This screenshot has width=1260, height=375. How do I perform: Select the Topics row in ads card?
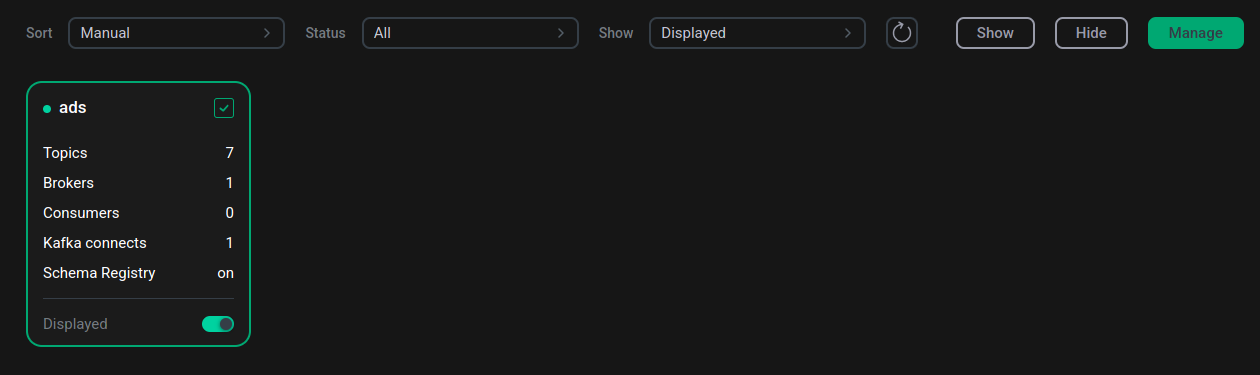click(x=138, y=153)
